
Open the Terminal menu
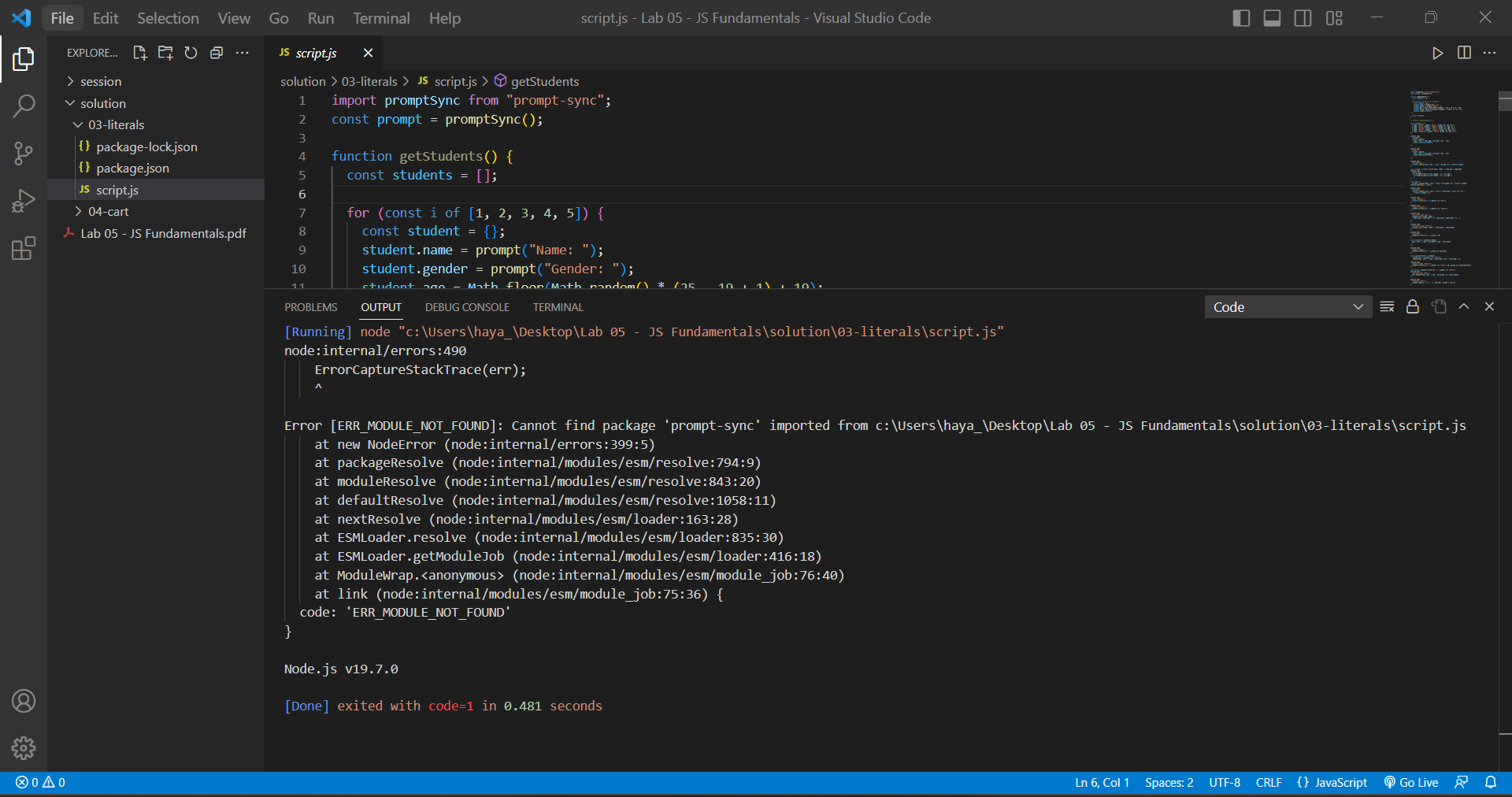pos(381,18)
